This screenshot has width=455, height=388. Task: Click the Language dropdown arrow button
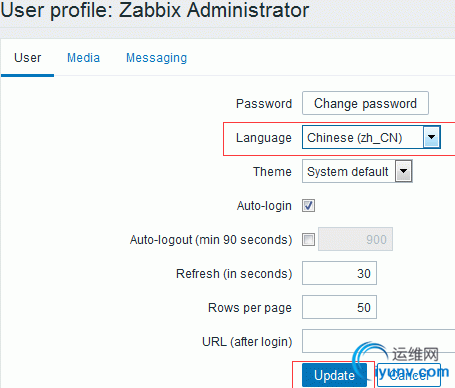click(431, 137)
